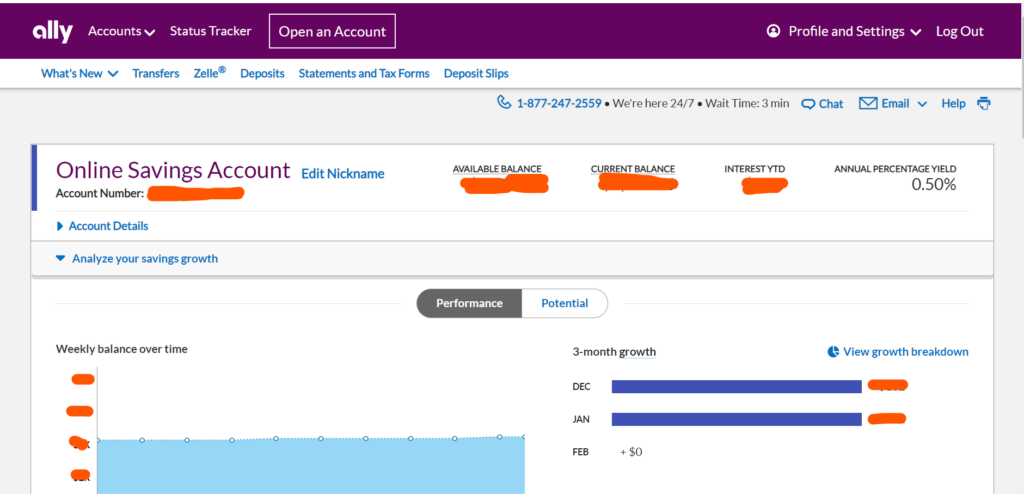This screenshot has width=1024, height=494.
Task: Open Zelle
Action: click(210, 73)
